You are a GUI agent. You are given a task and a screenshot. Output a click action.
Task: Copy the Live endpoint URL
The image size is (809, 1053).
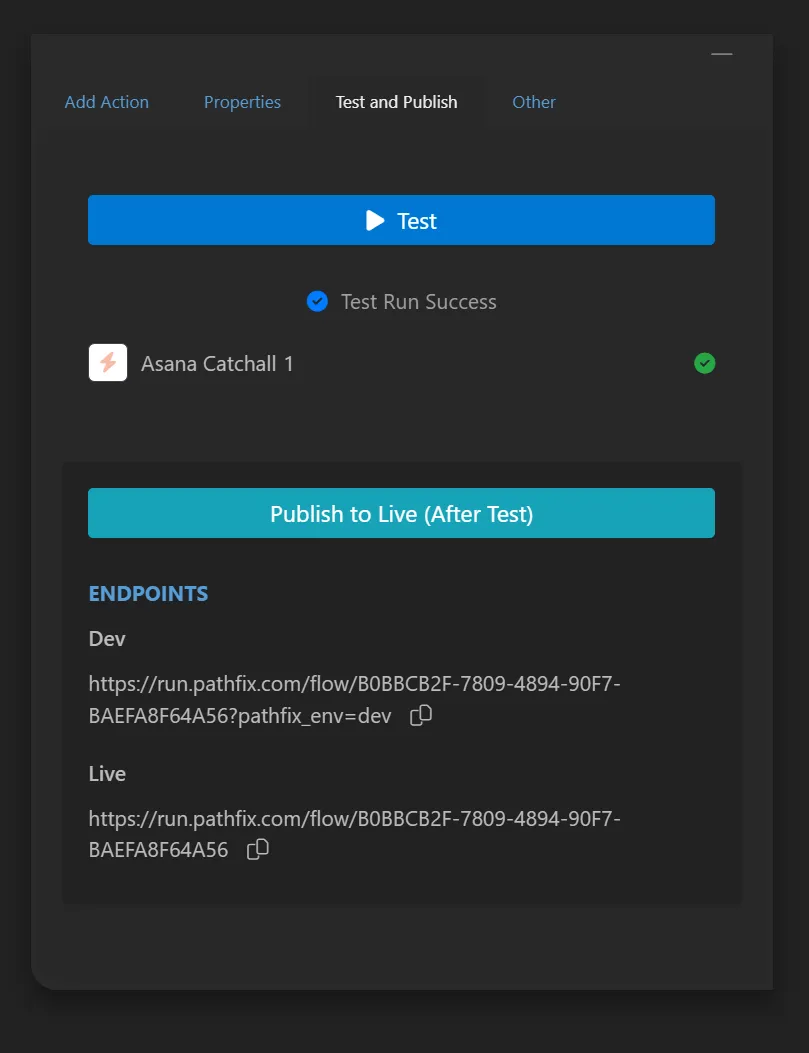click(x=258, y=850)
